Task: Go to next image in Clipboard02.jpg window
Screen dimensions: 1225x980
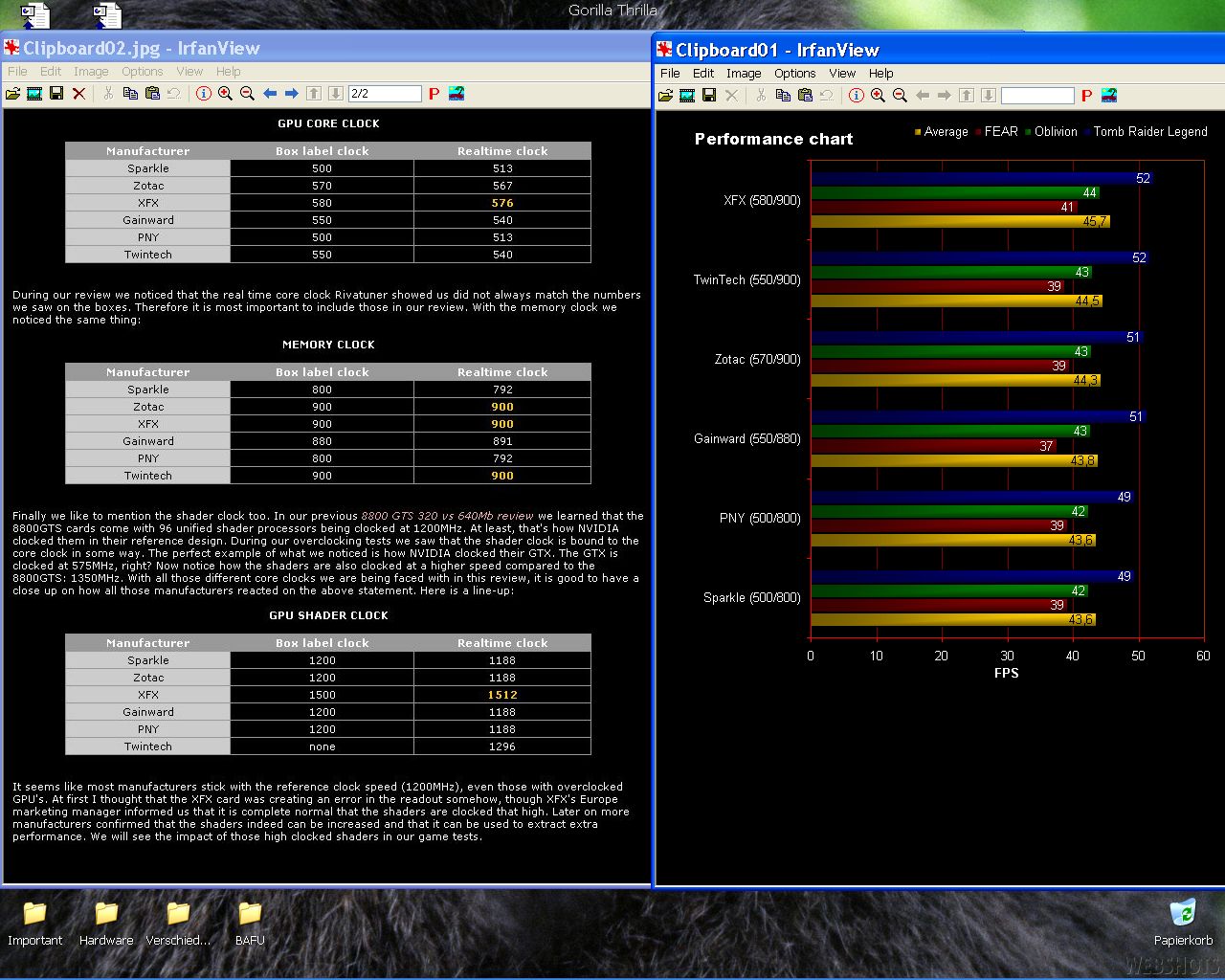Action: click(x=292, y=94)
